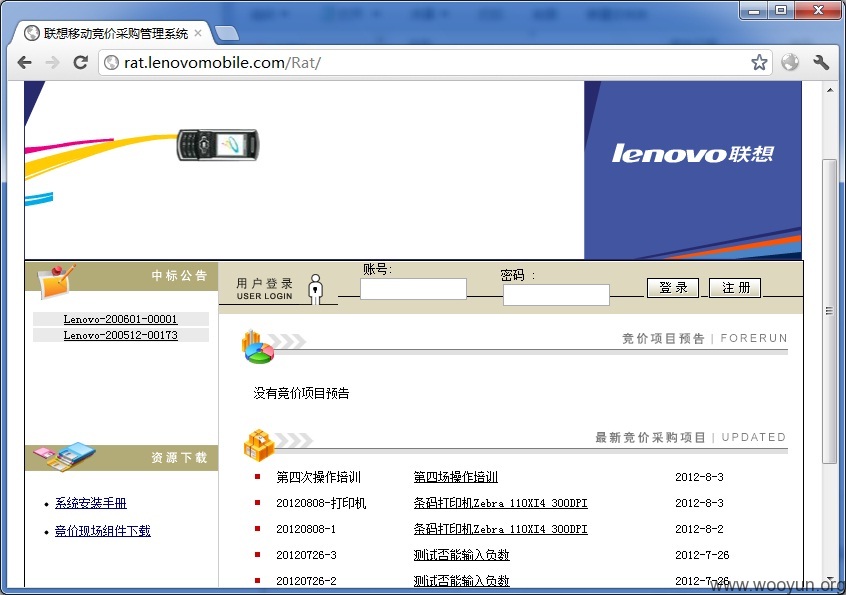Click the vertical scrollbar thumb
The image size is (846, 595).
click(830, 311)
